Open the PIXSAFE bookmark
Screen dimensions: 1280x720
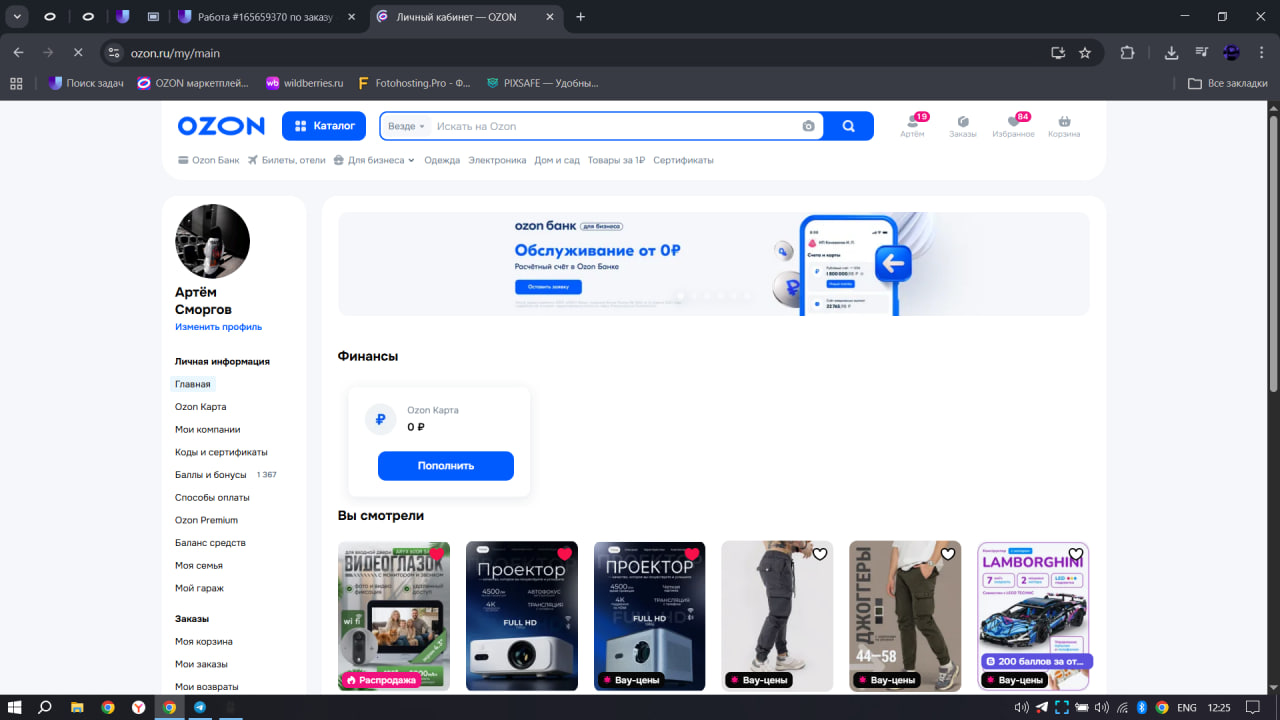[x=542, y=84]
